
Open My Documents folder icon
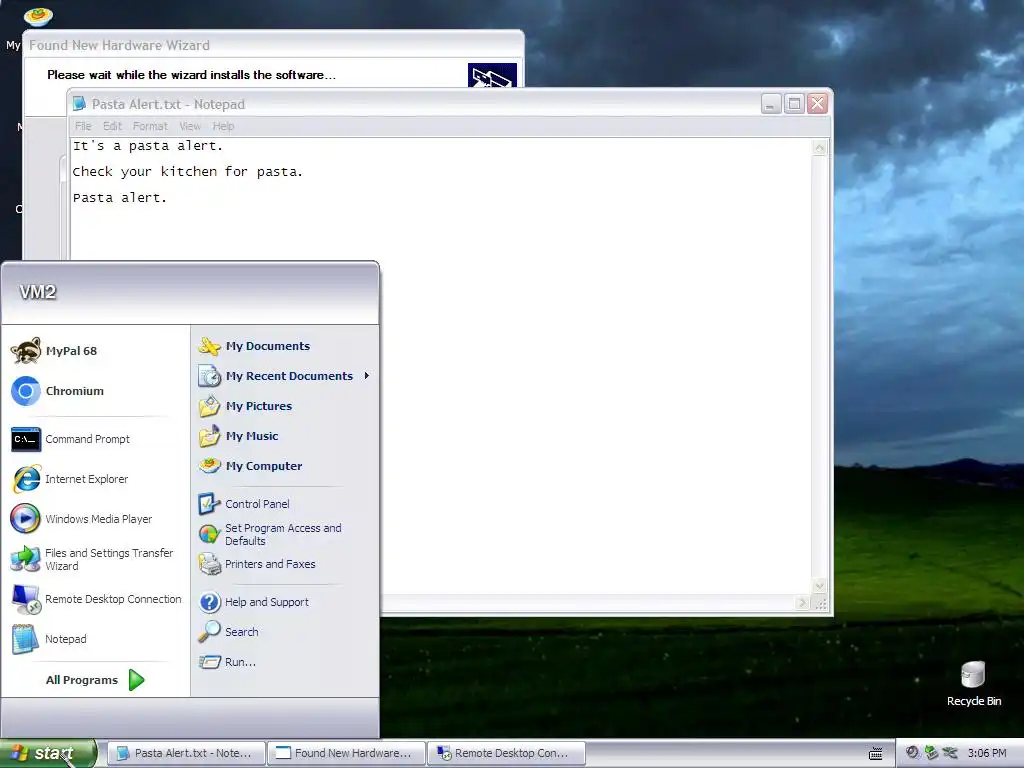(x=210, y=346)
